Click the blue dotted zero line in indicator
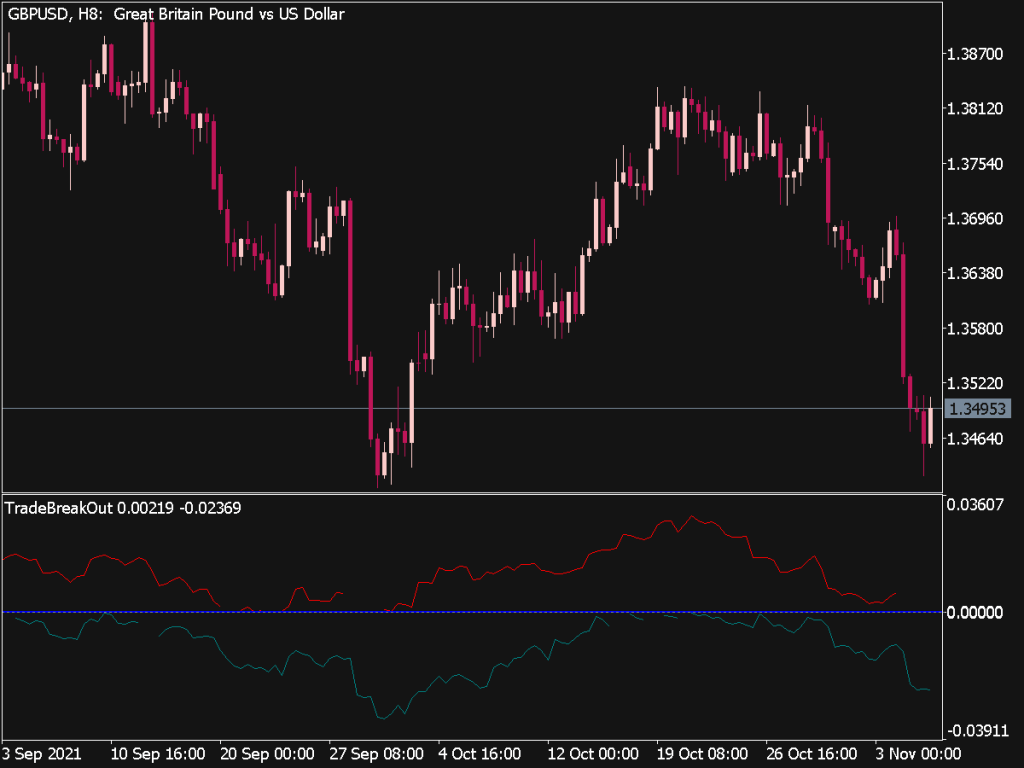 tap(500, 612)
